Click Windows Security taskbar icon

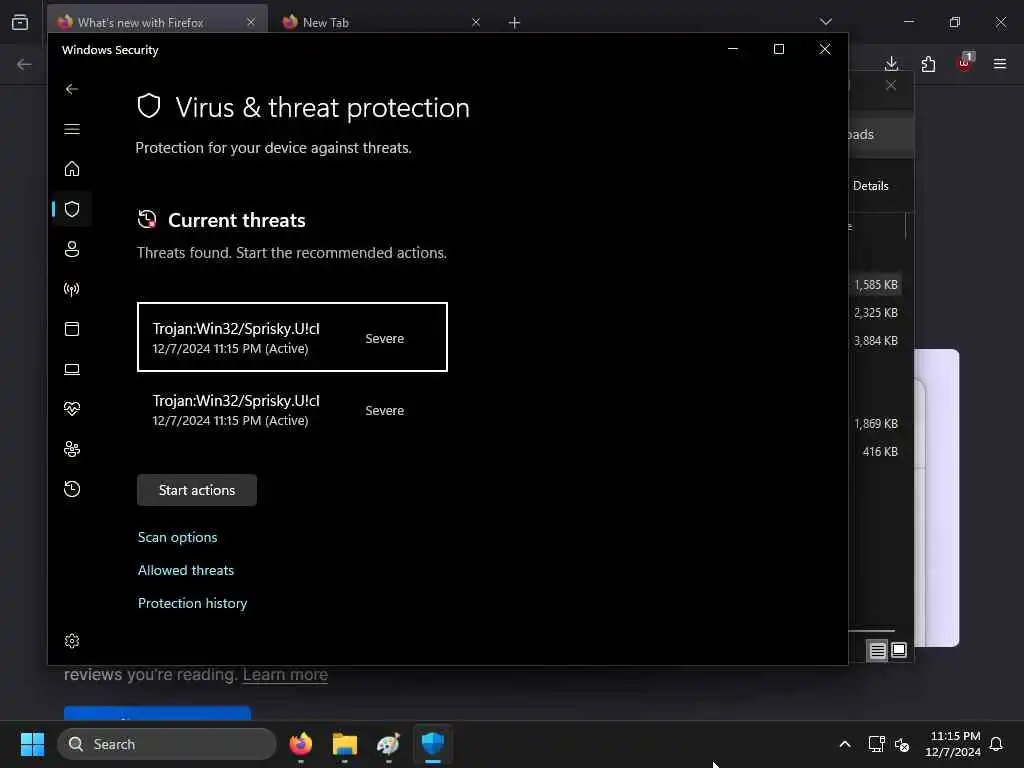pyautogui.click(x=432, y=744)
